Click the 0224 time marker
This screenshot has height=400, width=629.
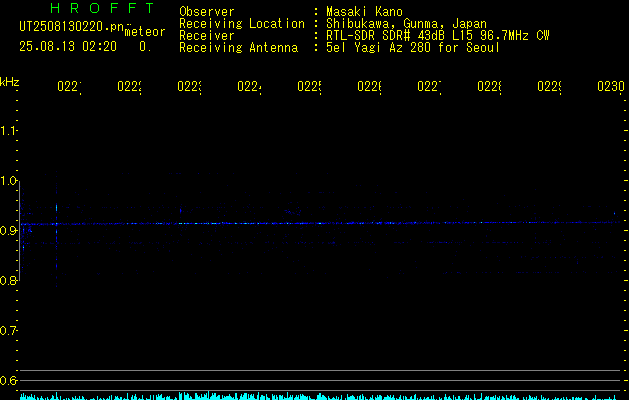249,86
